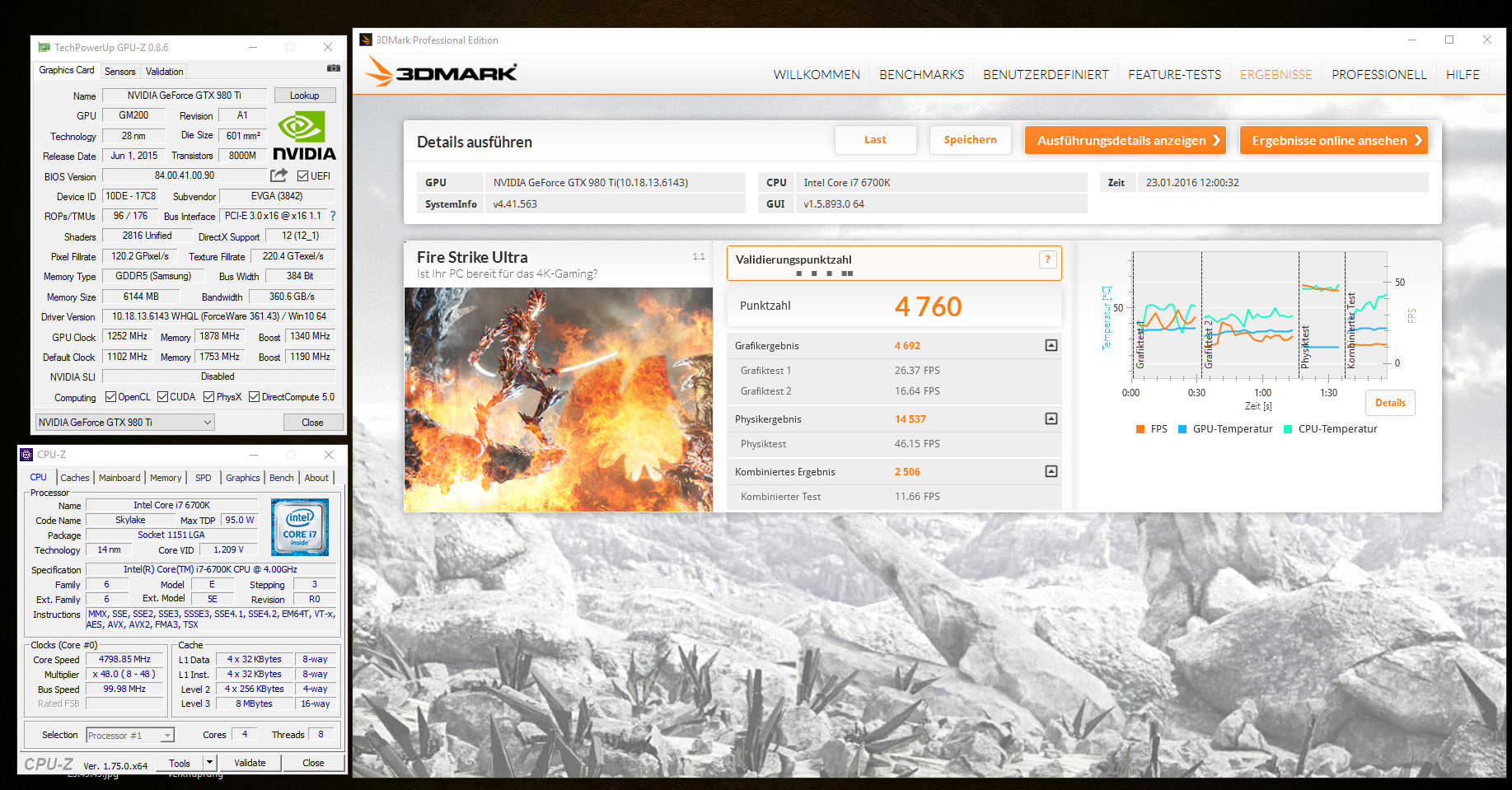Screen dimensions: 1512x790
Task: Open the CPU-Z Tools dropdown arrow
Action: tap(209, 763)
